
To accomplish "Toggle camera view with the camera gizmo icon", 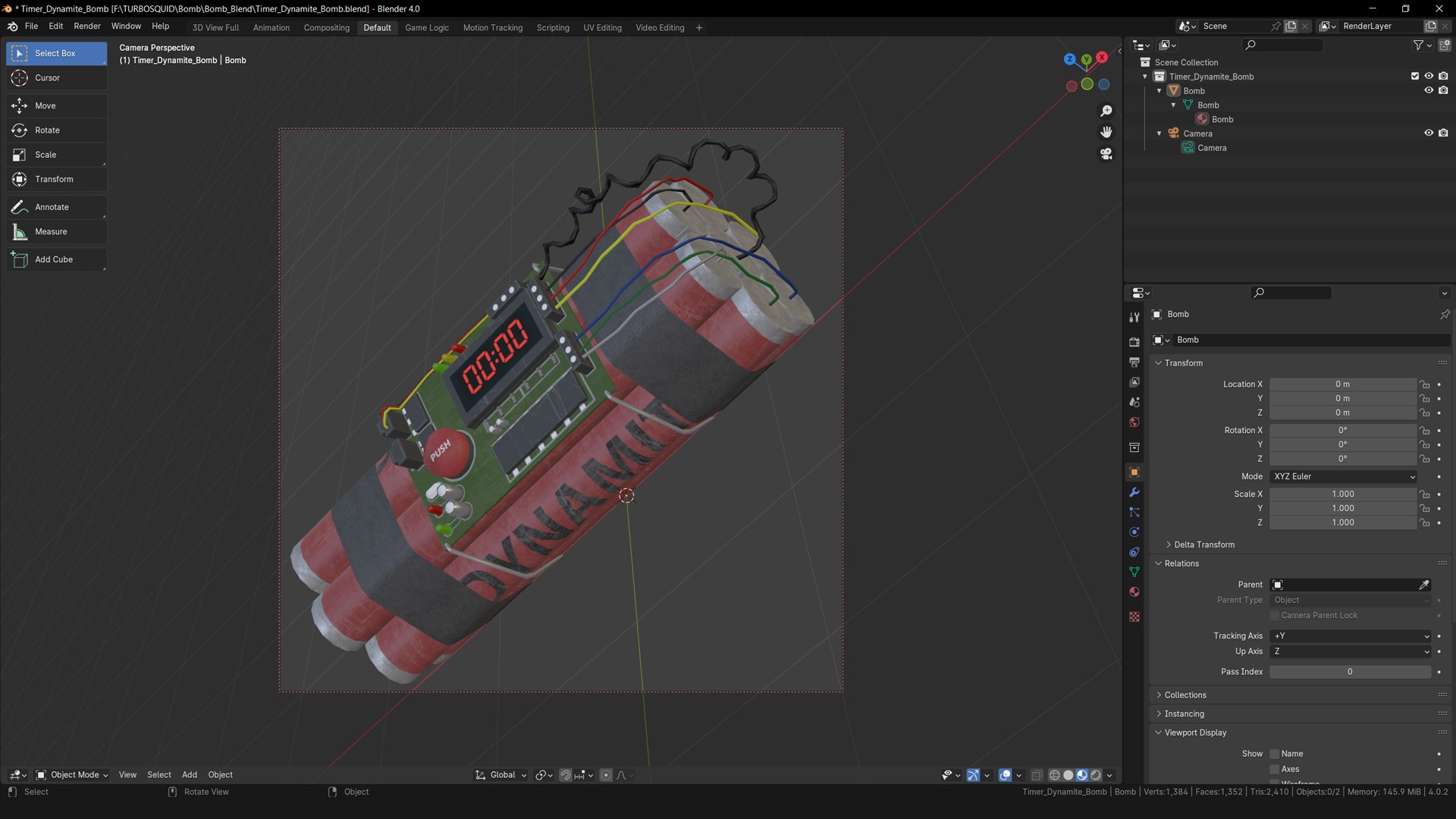I will [1106, 154].
